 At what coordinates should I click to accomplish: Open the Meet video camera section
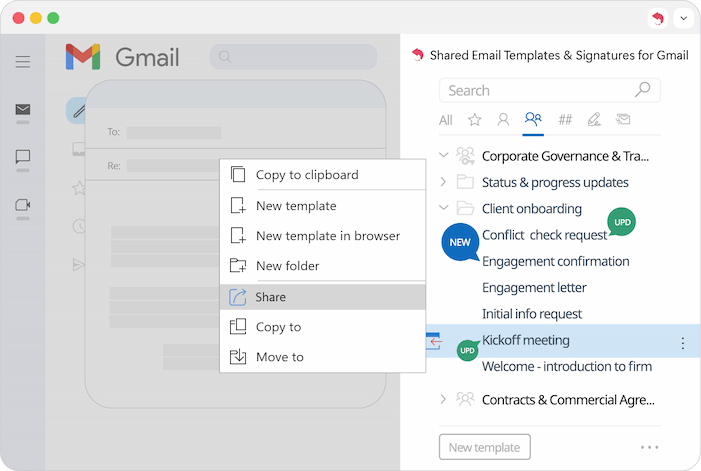[x=23, y=205]
